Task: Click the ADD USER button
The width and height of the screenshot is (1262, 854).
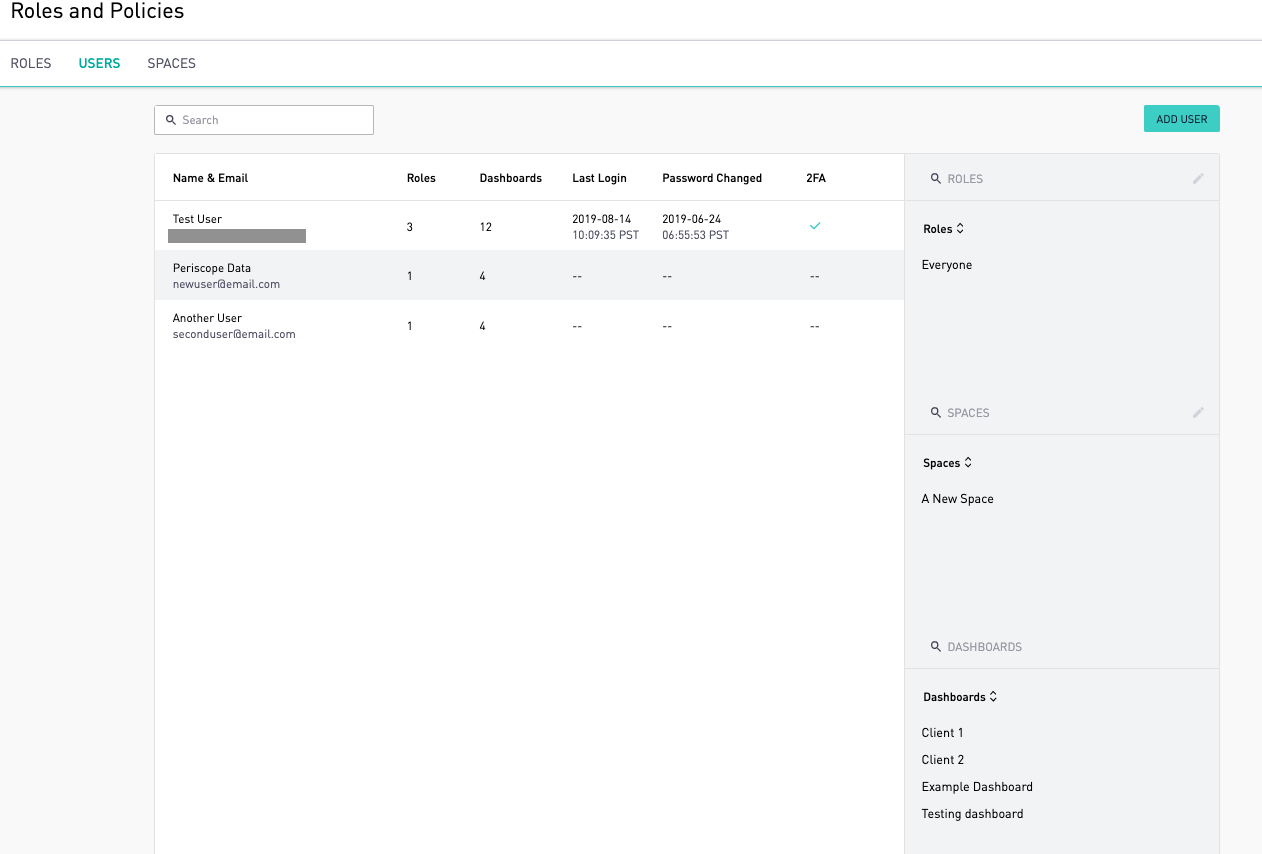Action: coord(1181,119)
